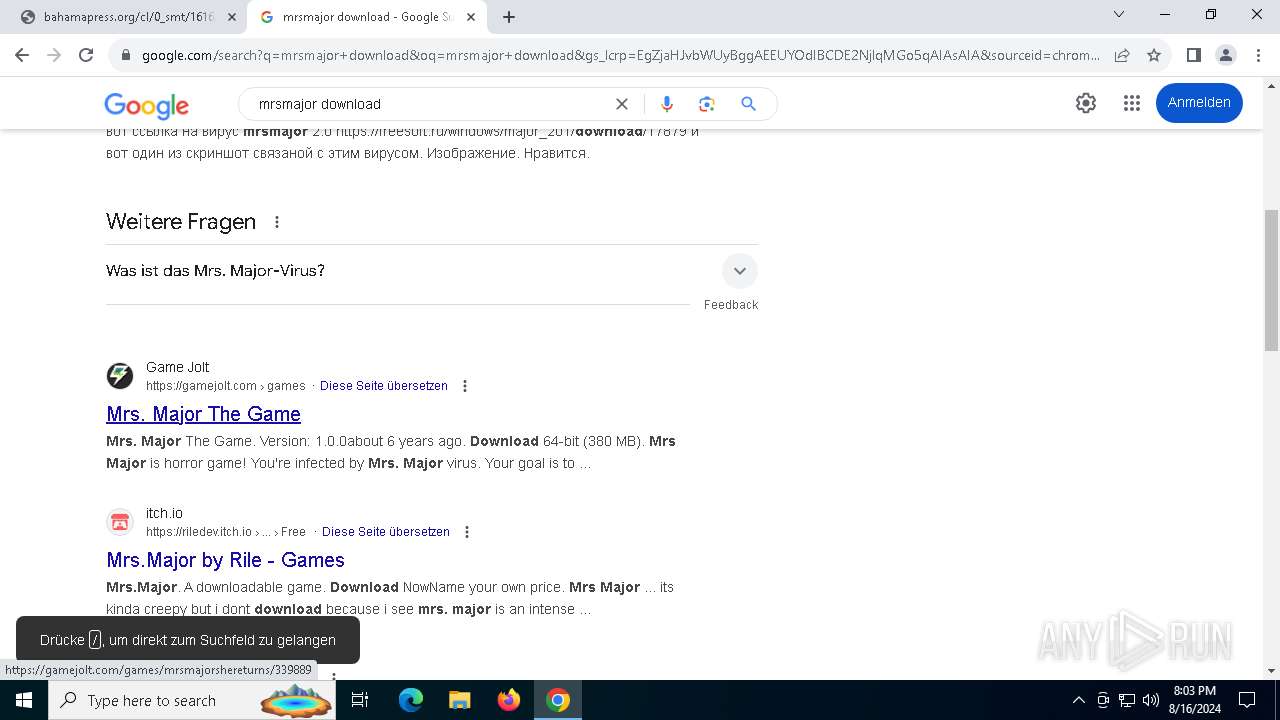Translate the Game Jolt result page

(x=384, y=386)
